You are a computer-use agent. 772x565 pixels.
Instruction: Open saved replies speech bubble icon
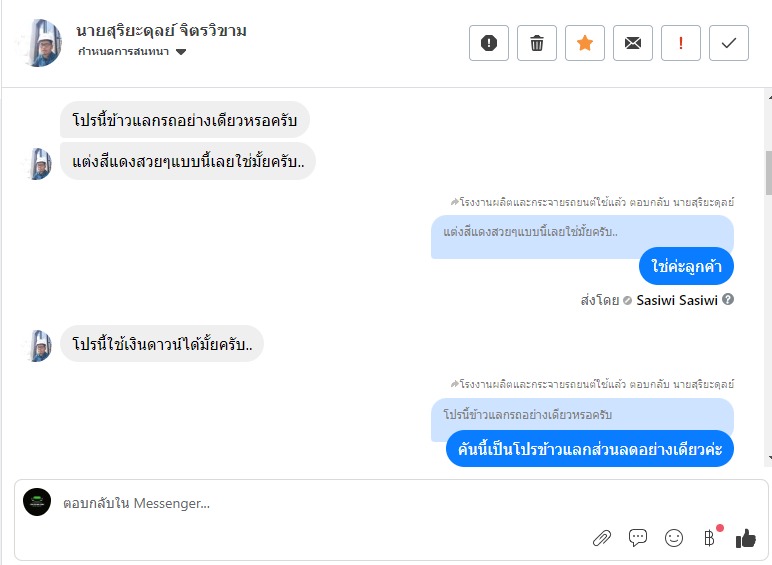pyautogui.click(x=638, y=538)
